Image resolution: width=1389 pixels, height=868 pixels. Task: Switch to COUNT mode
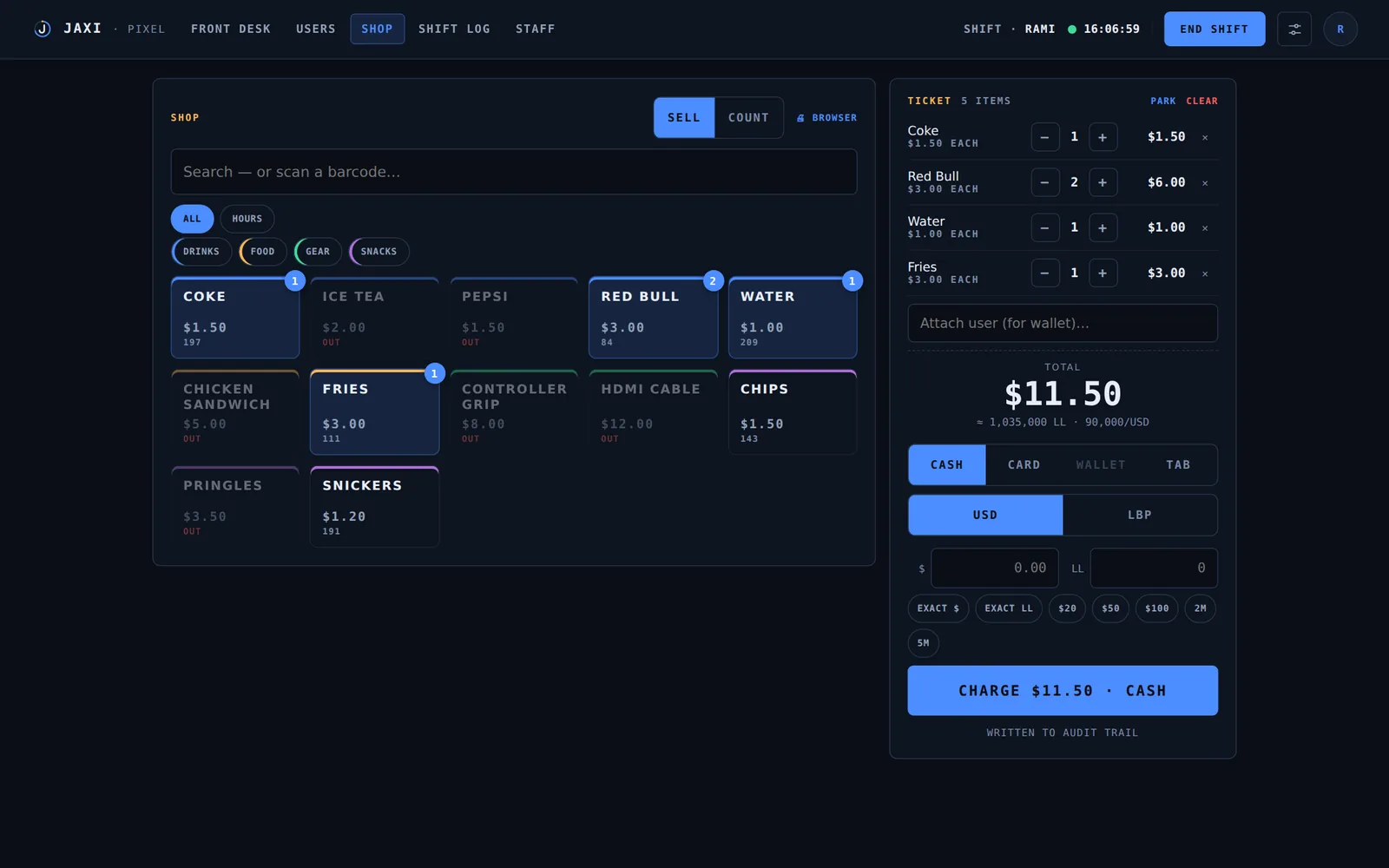pyautogui.click(x=748, y=117)
